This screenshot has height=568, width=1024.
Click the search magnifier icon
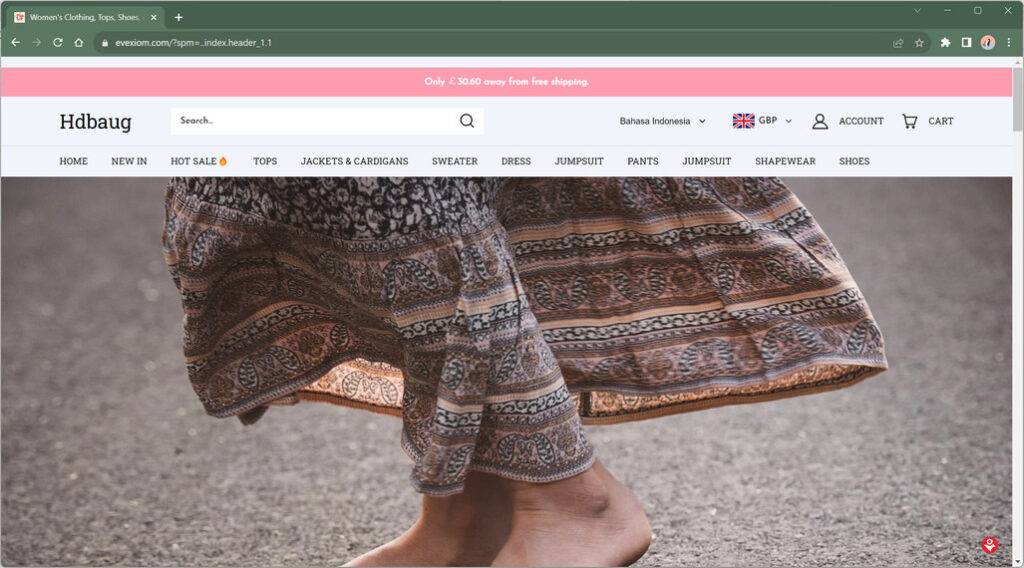click(466, 121)
